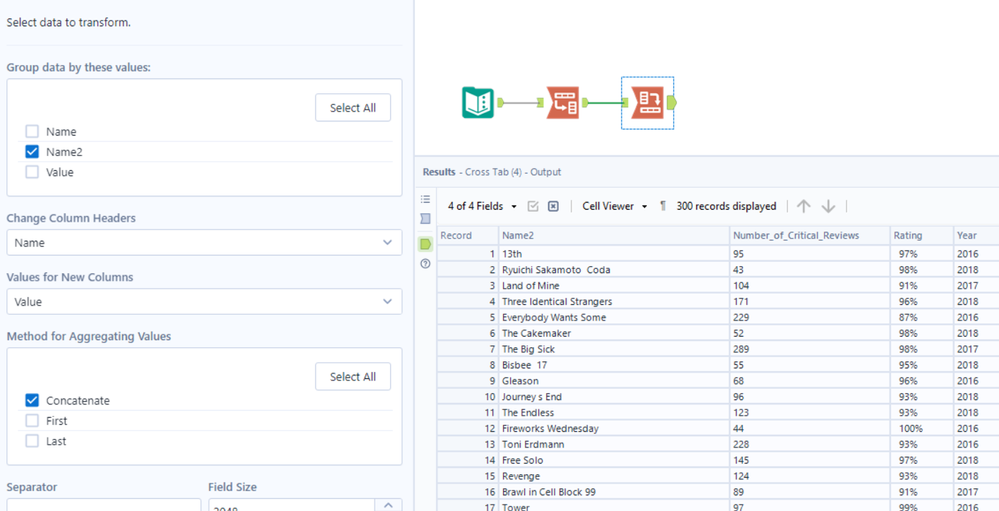Check the Value group-by checkbox
Screen dimensions: 999x511
32,172
